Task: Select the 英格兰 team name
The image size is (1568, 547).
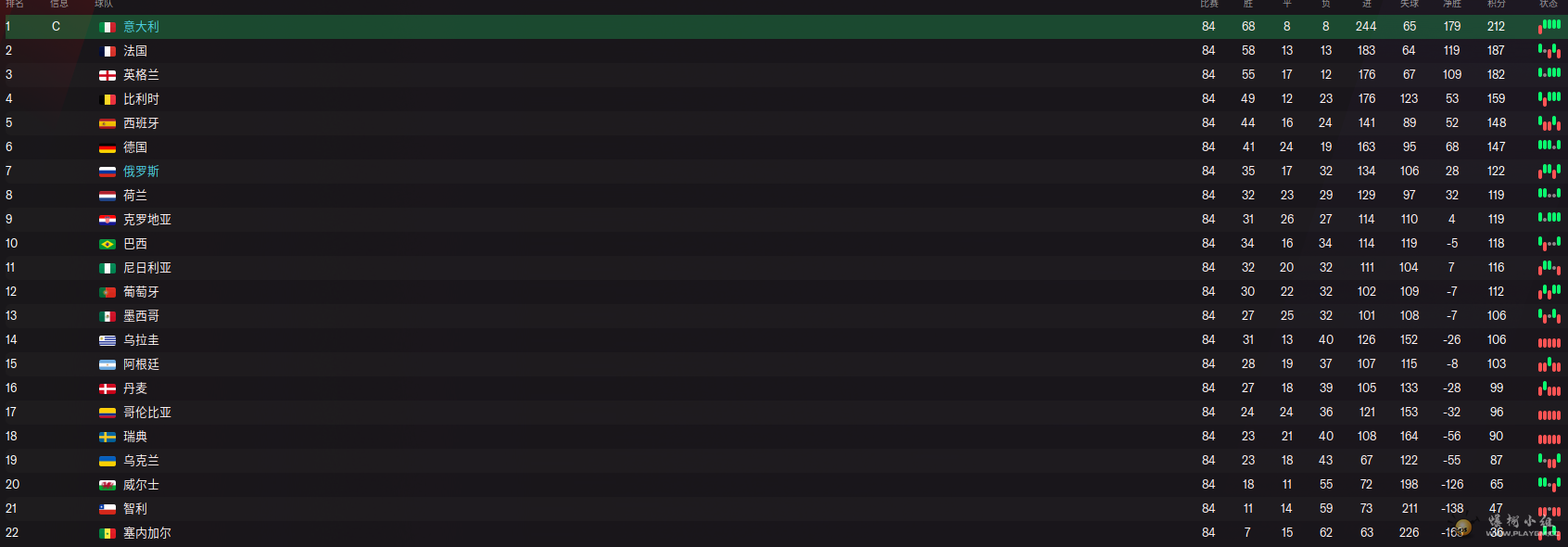Action: (141, 75)
